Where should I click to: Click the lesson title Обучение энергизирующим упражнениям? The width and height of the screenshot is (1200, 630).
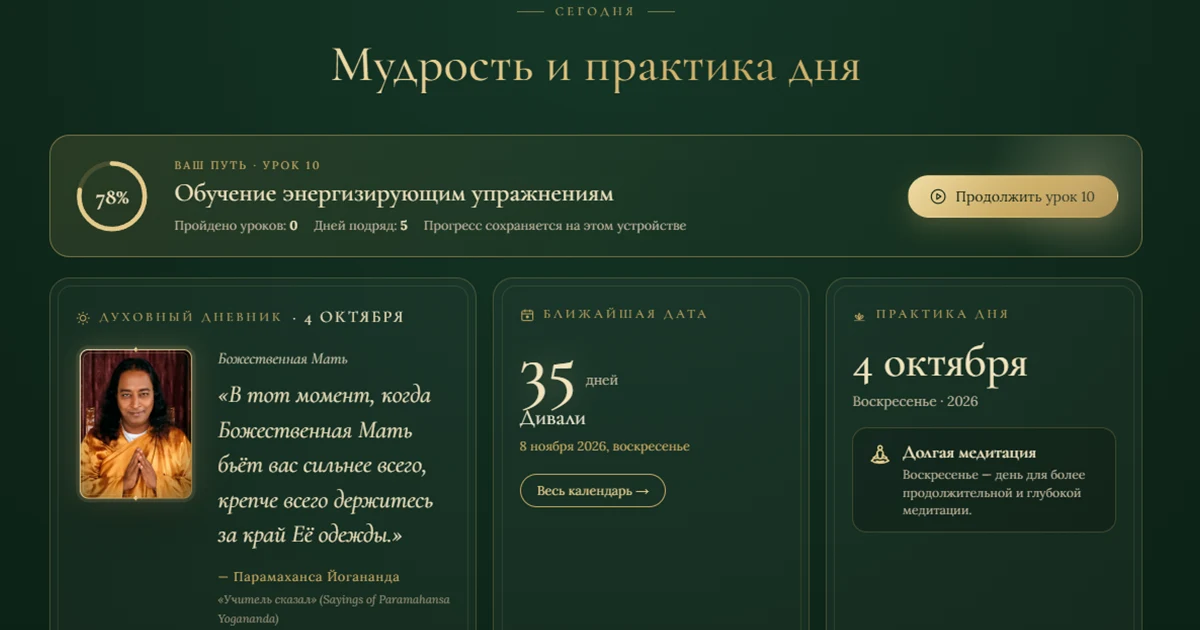coord(394,193)
